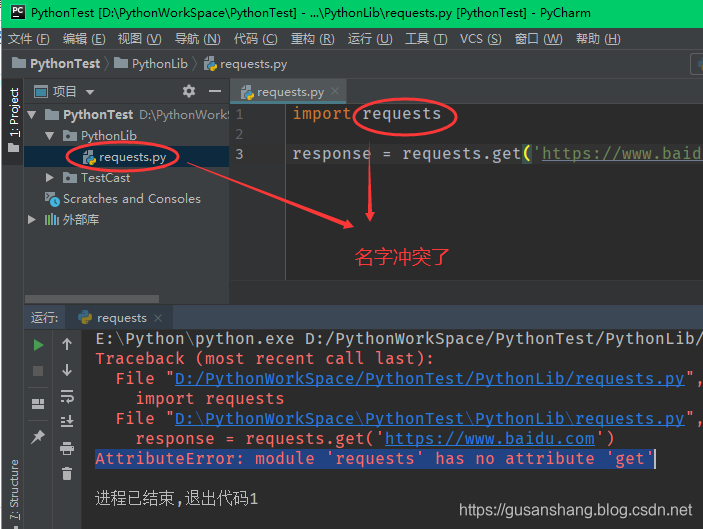Viewport: 703px width, 529px height.
Task: Expand the TestCast folder arrow
Action: [50, 178]
